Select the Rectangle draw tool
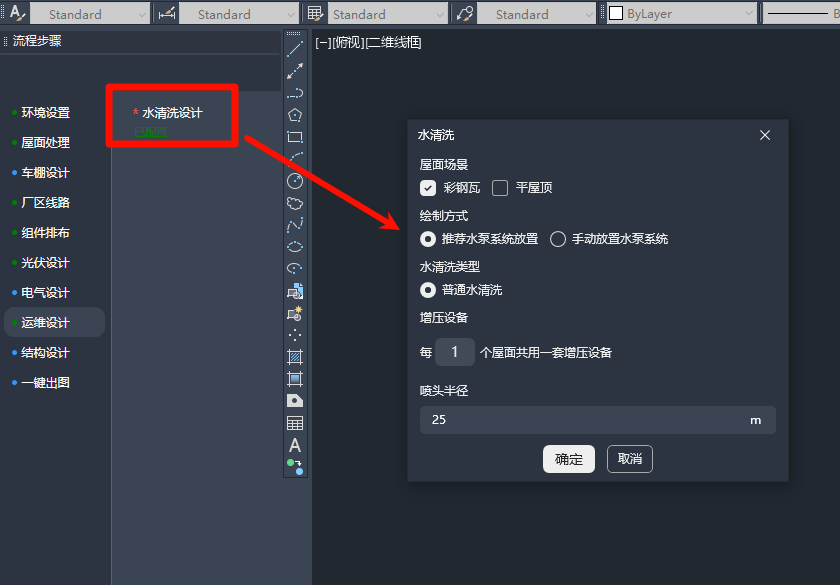Viewport: 840px width, 585px height. click(x=295, y=137)
